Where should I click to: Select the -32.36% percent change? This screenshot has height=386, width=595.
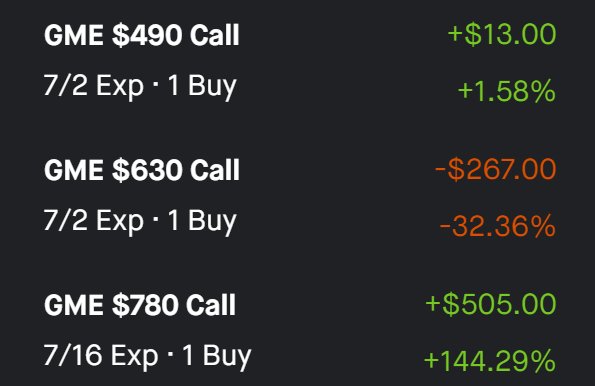497,226
